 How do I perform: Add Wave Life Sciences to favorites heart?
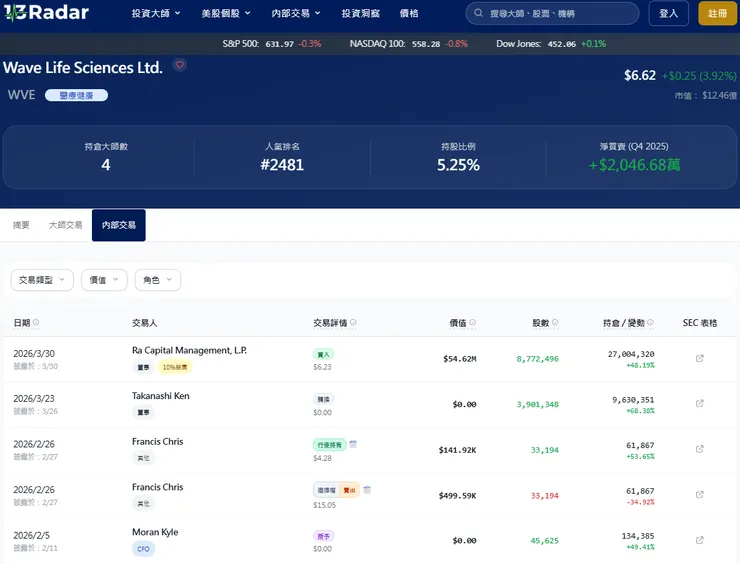coord(180,65)
